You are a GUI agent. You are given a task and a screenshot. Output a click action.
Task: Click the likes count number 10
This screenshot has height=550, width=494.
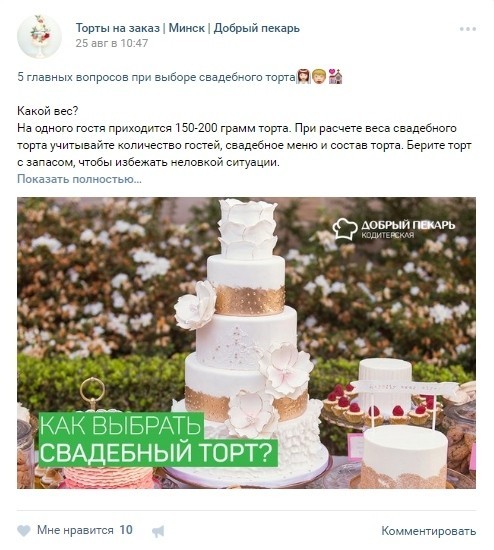pyautogui.click(x=126, y=530)
